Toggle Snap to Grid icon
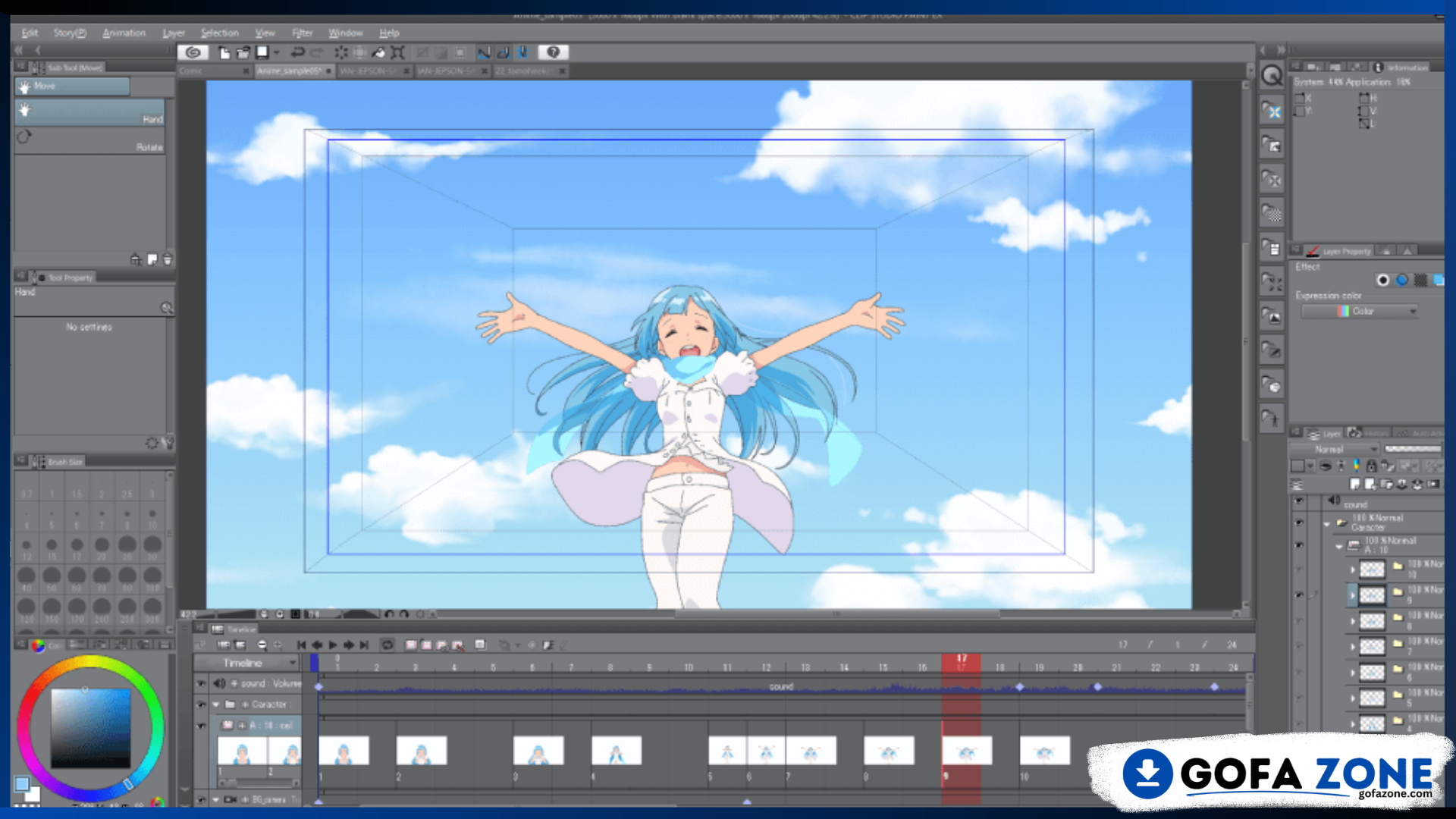Image resolution: width=1456 pixels, height=819 pixels. point(522,52)
